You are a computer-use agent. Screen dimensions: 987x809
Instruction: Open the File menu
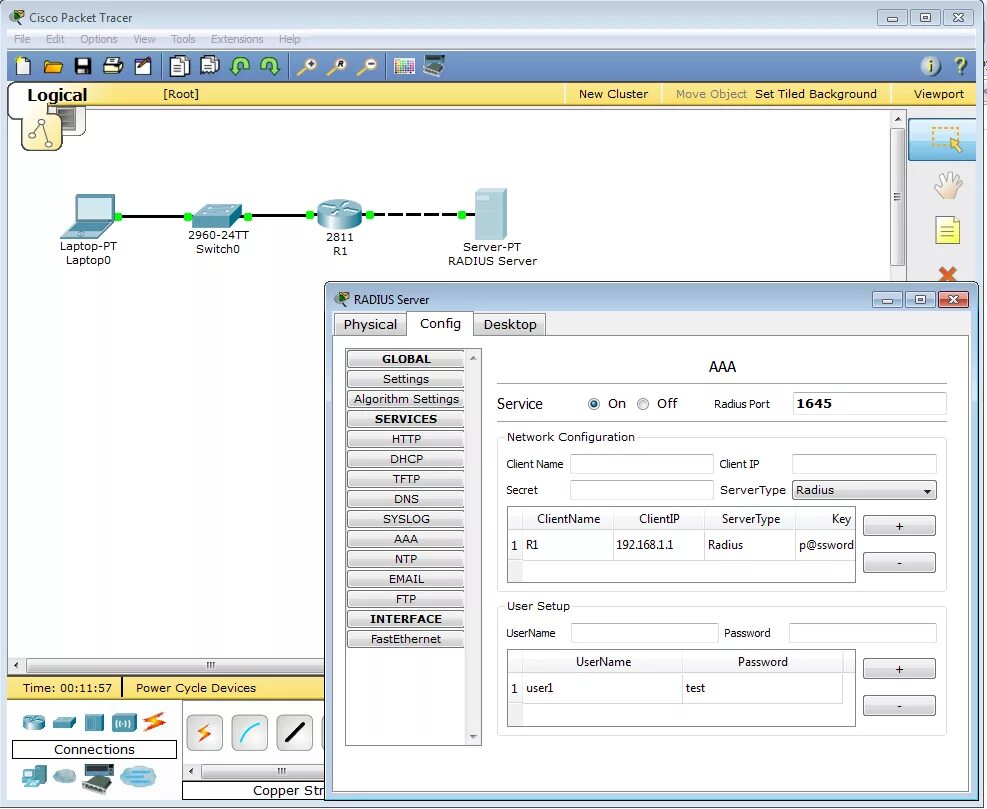point(22,39)
